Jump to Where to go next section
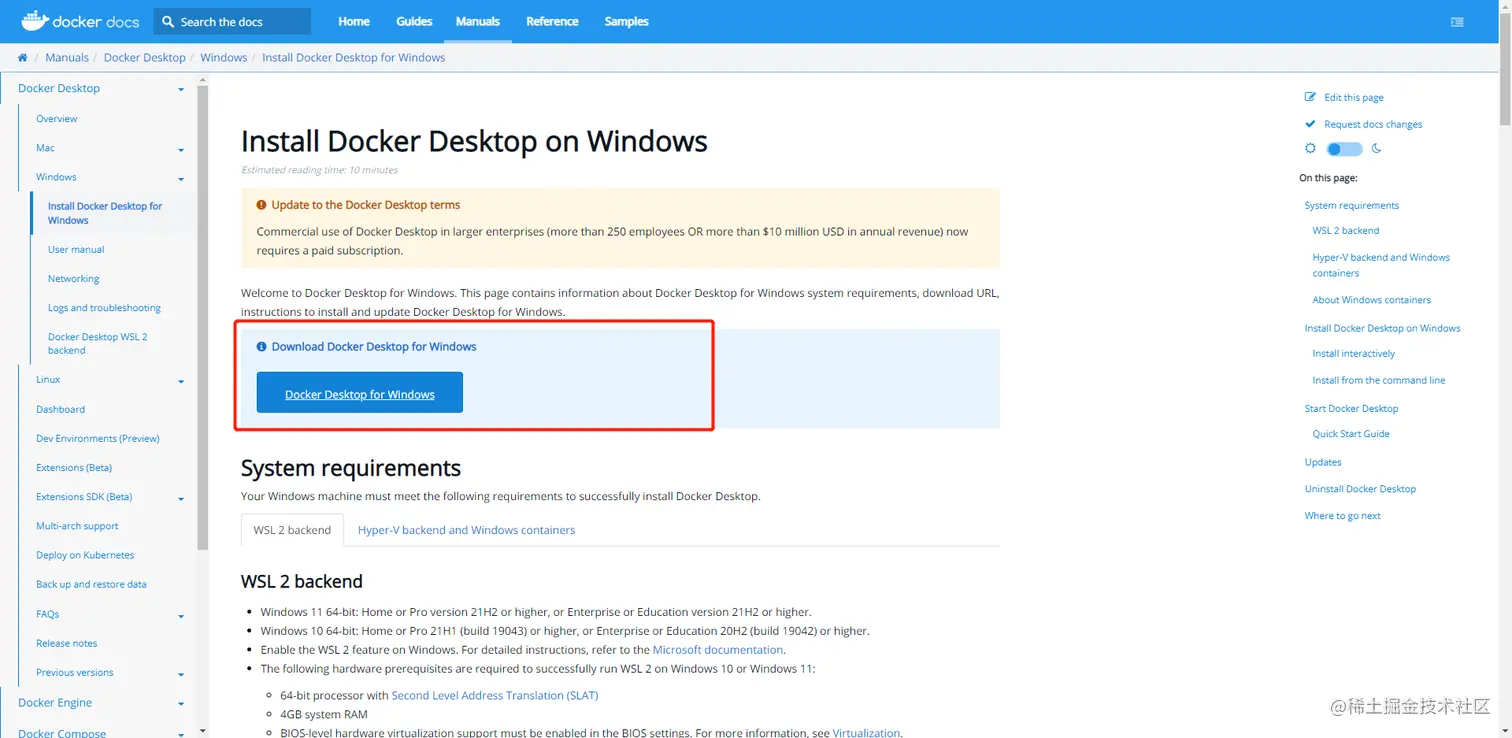1512x738 pixels. point(1342,516)
